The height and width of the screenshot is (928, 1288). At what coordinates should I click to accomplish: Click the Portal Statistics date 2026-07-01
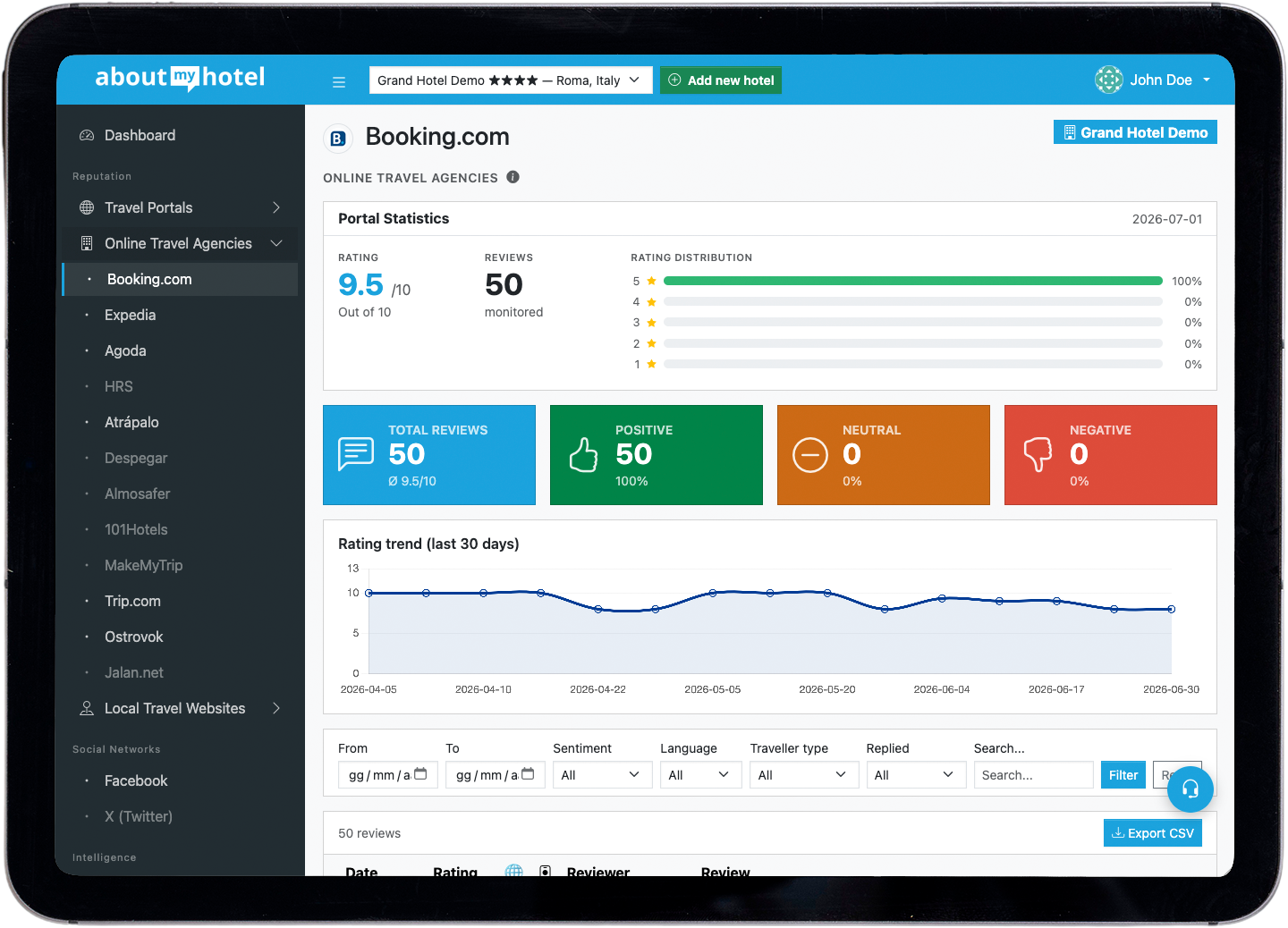(1166, 219)
